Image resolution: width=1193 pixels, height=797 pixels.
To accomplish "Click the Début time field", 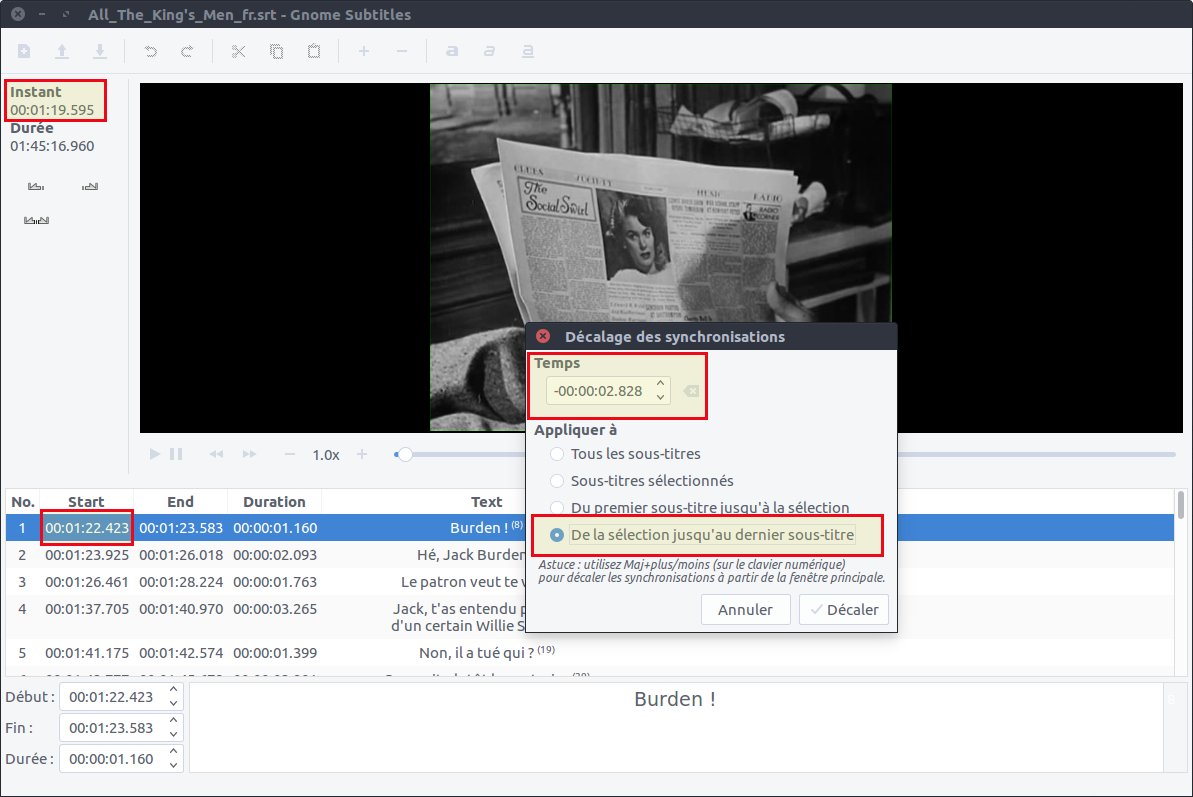I will point(112,697).
